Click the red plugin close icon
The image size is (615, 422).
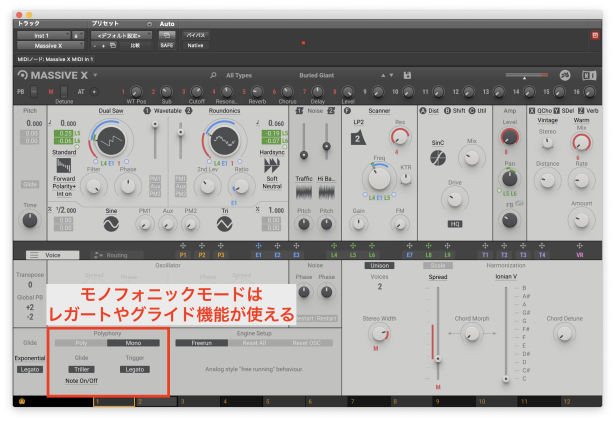pos(596,36)
